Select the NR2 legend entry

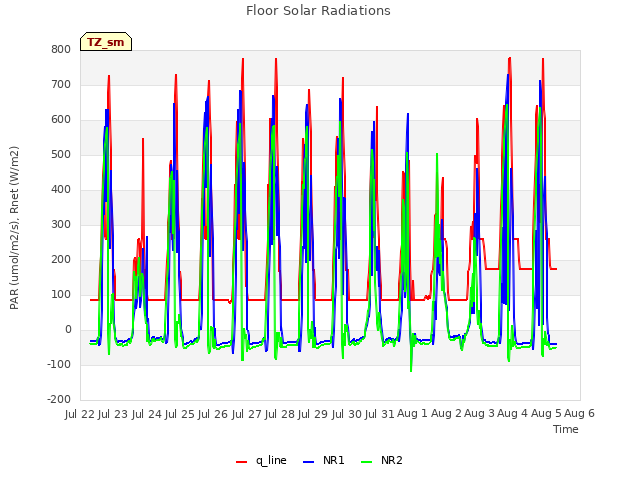pyautogui.click(x=382, y=460)
